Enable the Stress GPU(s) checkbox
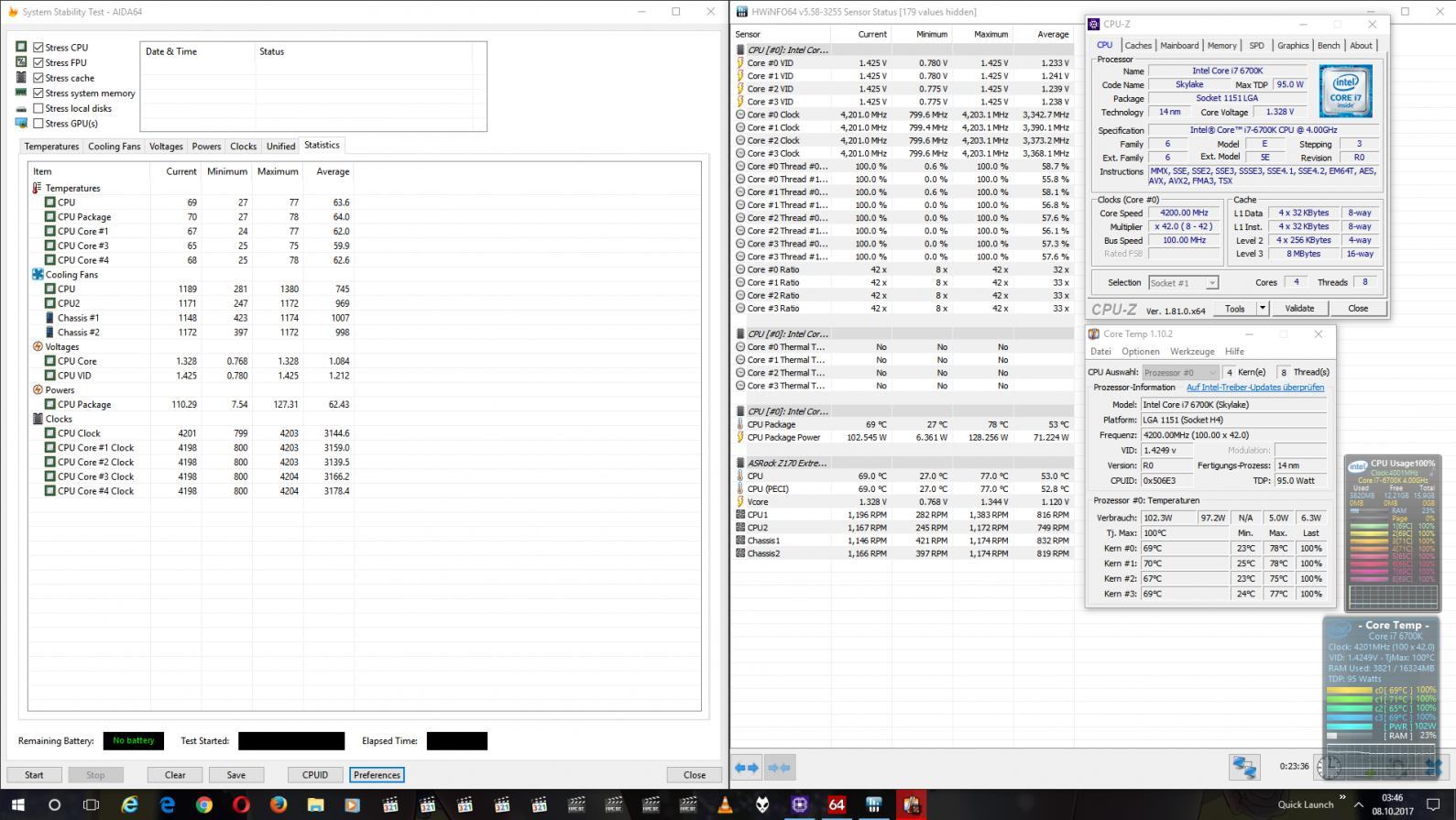This screenshot has width=1456, height=820. [x=38, y=123]
